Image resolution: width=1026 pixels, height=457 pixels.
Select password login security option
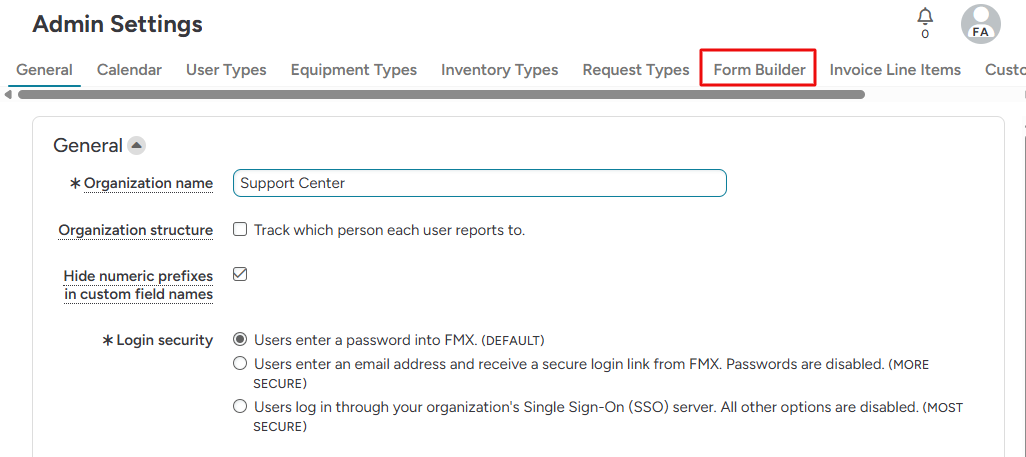tap(240, 340)
